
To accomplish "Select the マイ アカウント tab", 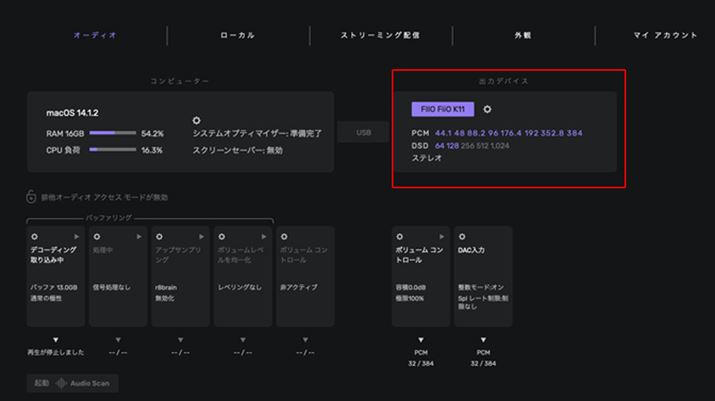I will pos(665,35).
